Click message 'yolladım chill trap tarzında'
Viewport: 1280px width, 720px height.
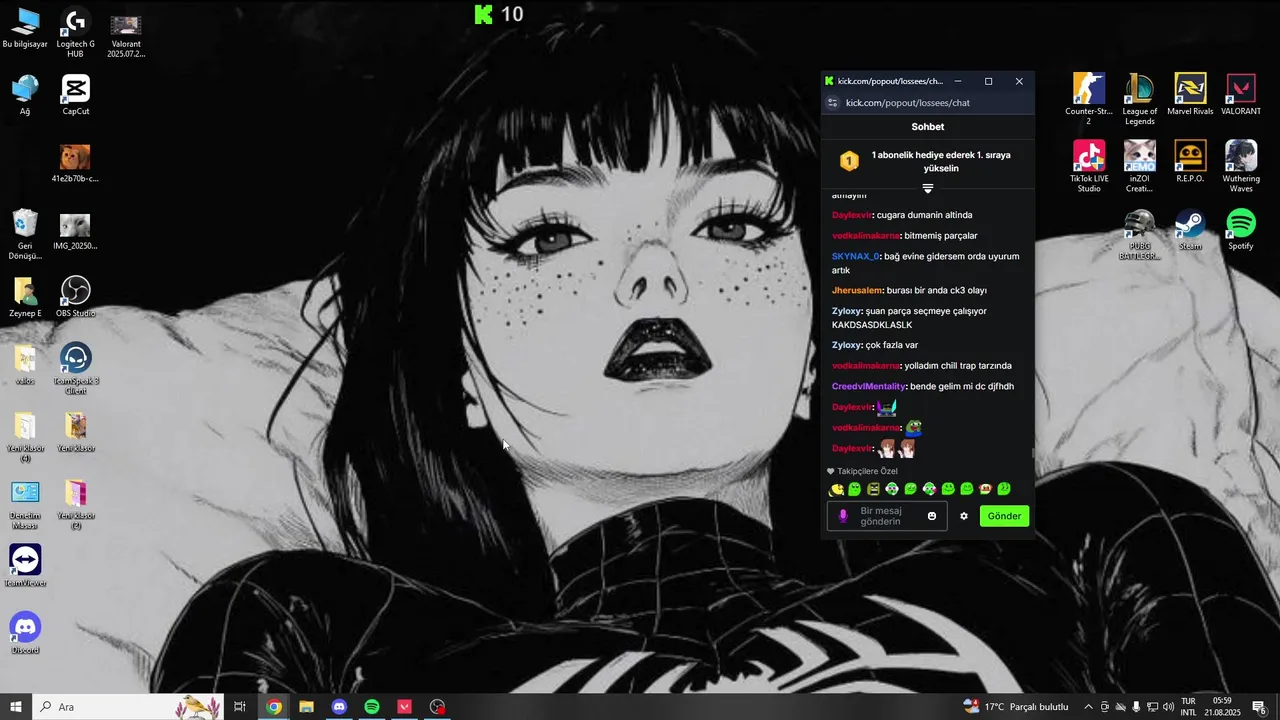pos(957,366)
